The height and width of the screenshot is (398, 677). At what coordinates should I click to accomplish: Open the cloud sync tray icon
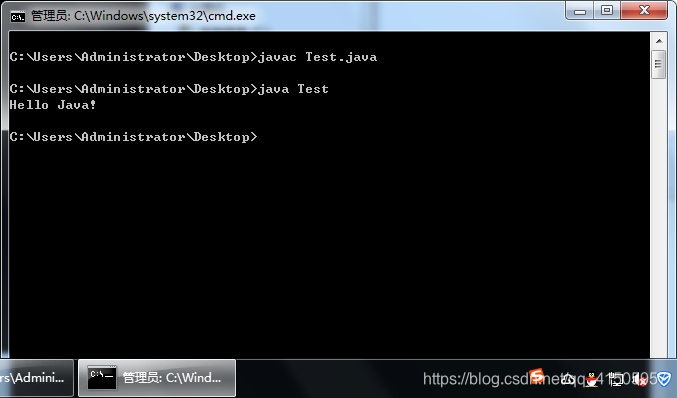(567, 379)
